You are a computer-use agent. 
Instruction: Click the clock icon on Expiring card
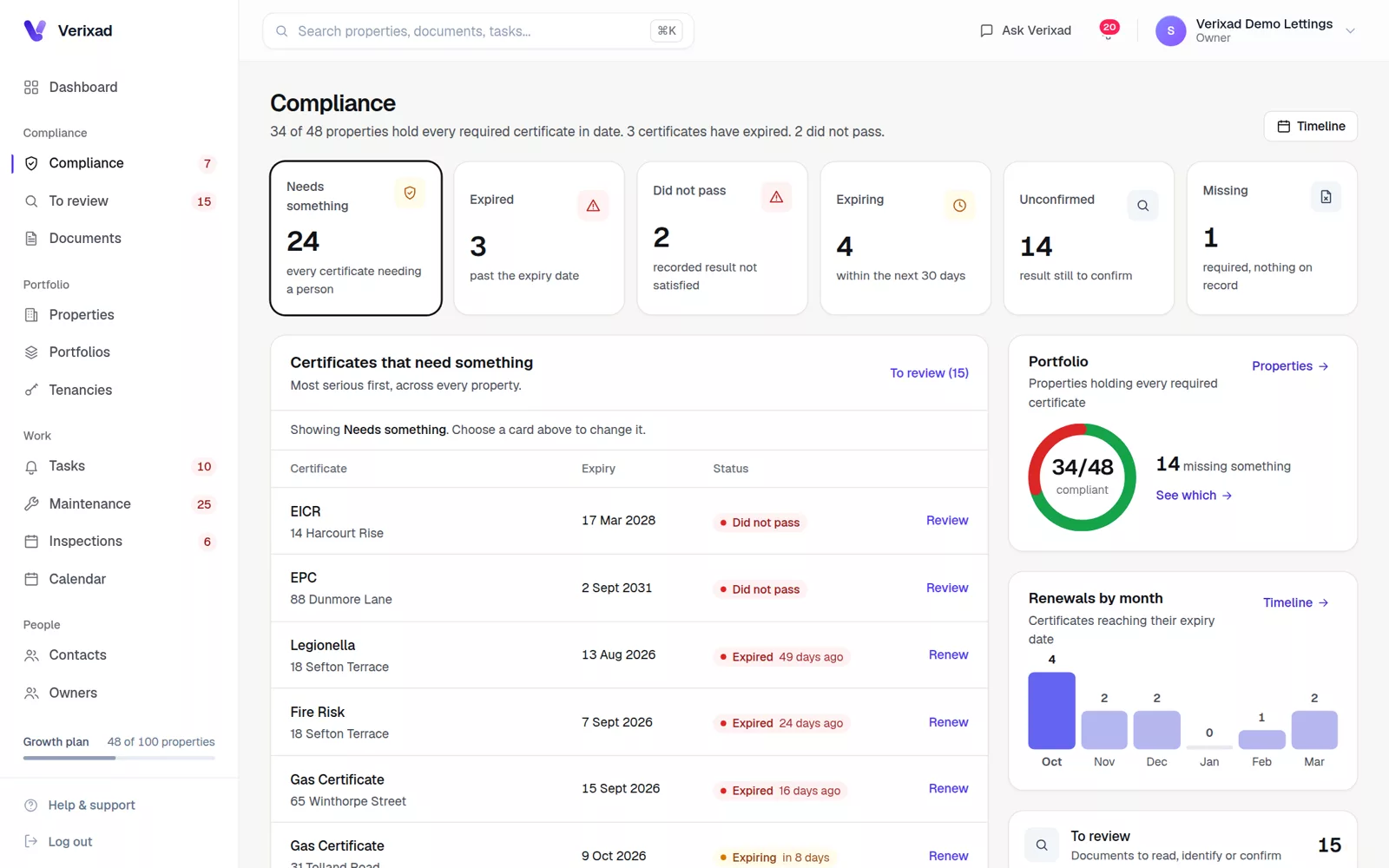pyautogui.click(x=959, y=206)
